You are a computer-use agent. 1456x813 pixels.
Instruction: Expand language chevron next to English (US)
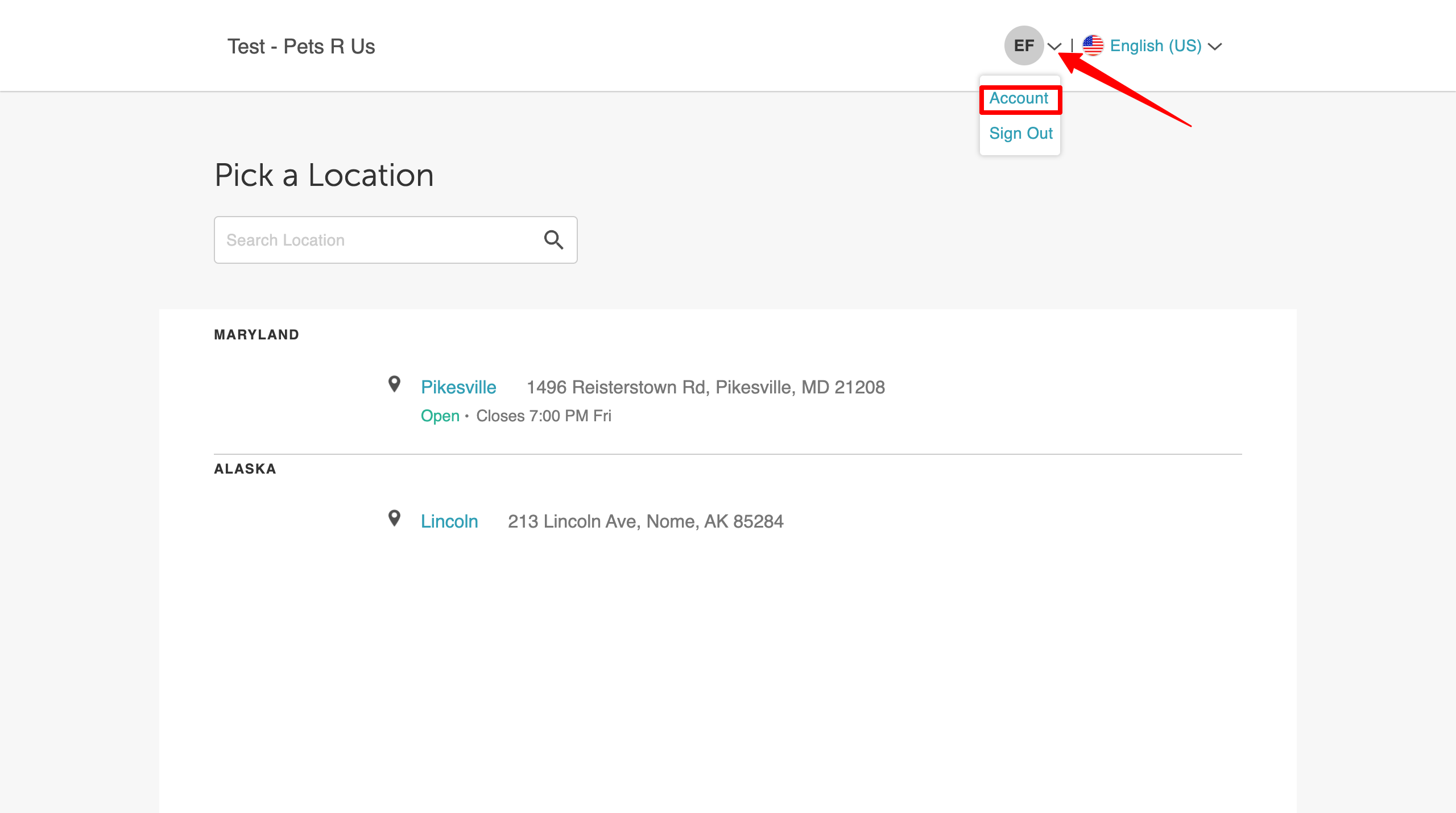[1215, 47]
